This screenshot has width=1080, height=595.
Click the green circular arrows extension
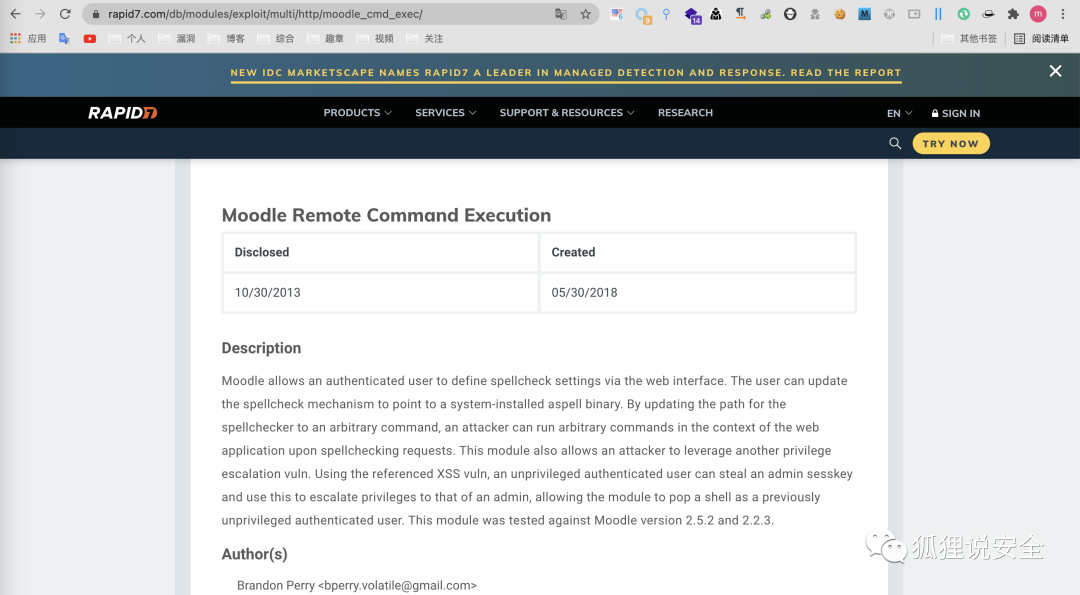click(x=964, y=14)
